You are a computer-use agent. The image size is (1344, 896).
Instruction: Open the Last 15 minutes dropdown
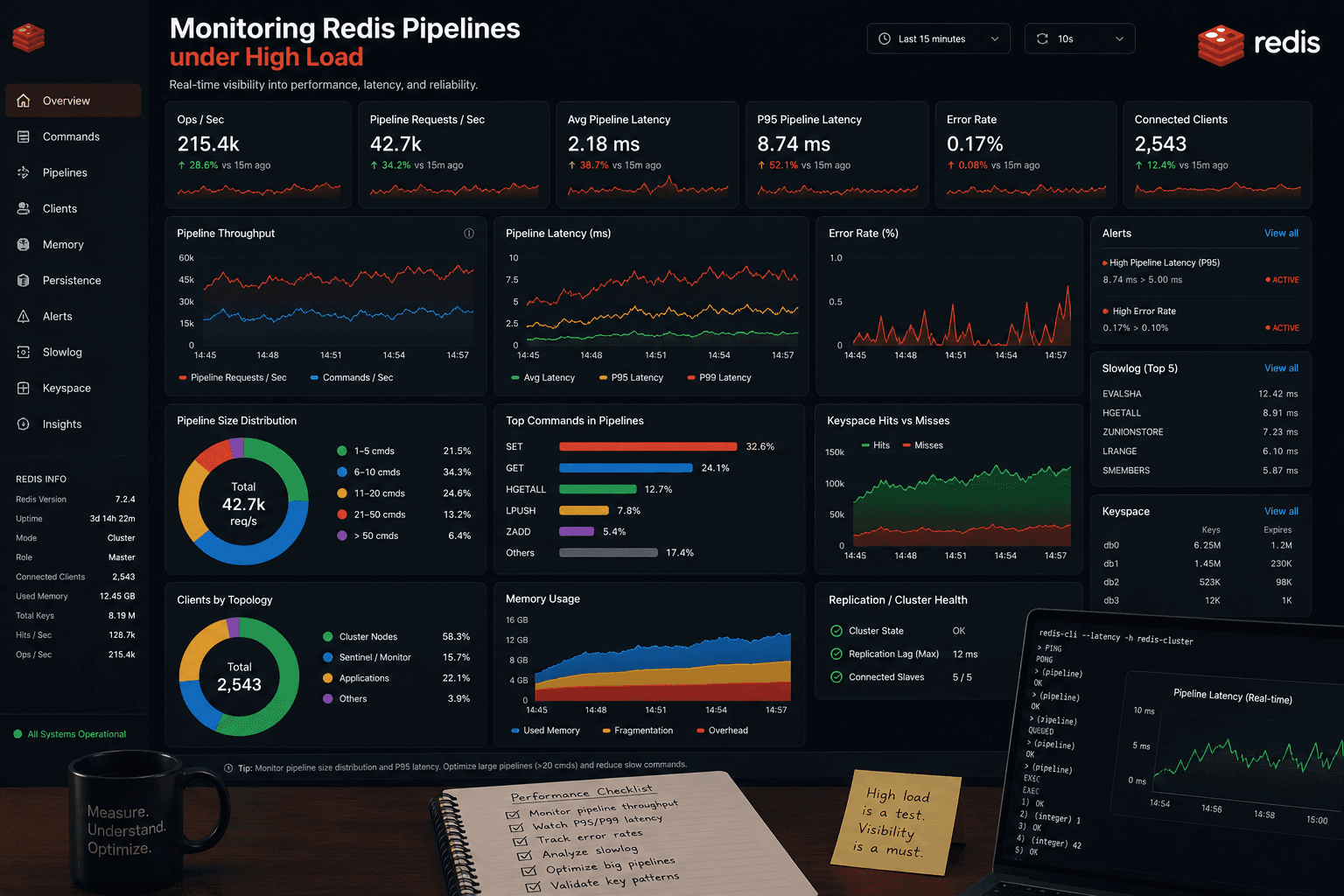click(939, 38)
